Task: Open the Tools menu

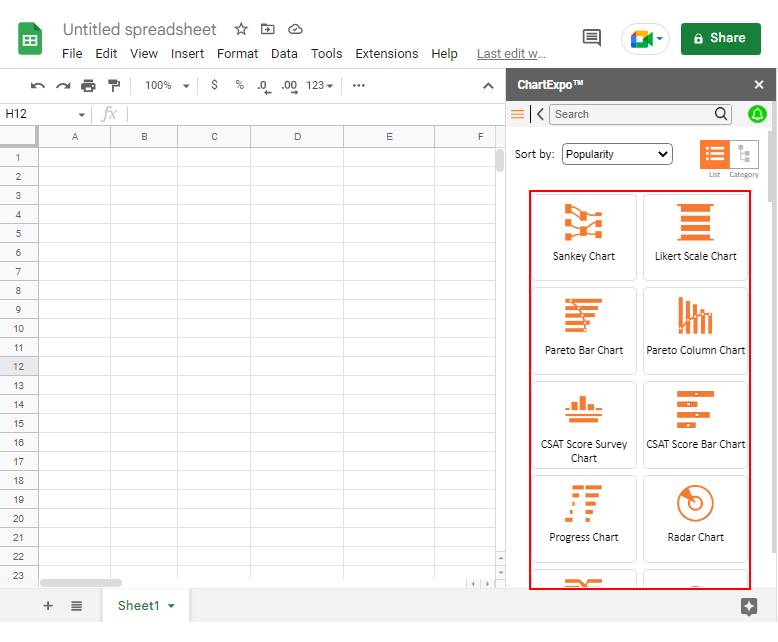Action: (x=326, y=54)
